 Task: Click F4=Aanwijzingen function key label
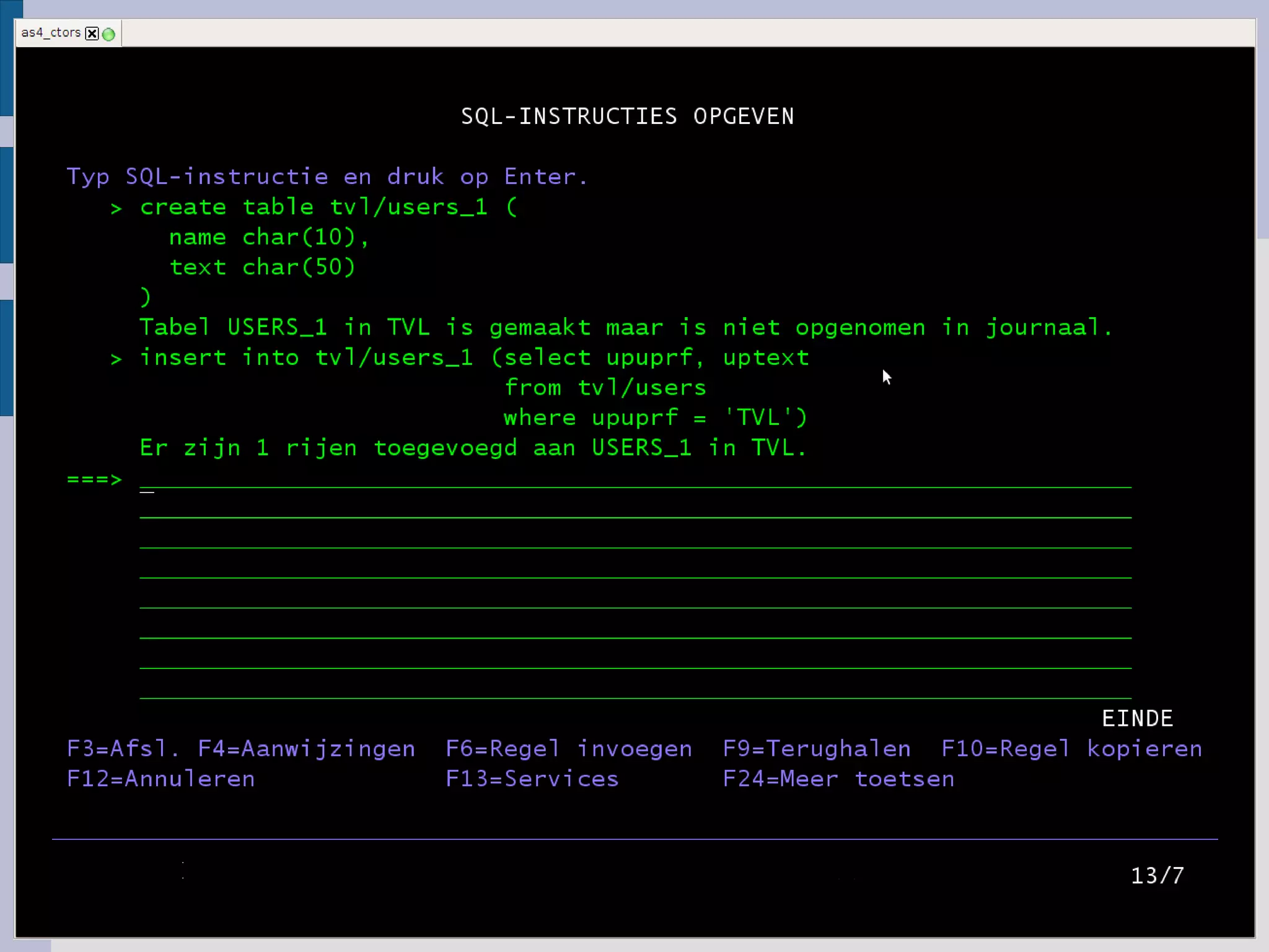(x=306, y=749)
